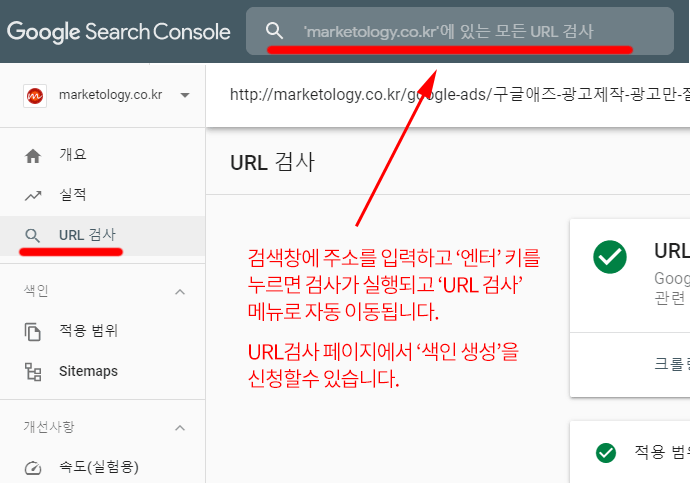Click the sitemap tree icon beside Sitemaps
Viewport: 690px width, 483px height.
tap(33, 371)
